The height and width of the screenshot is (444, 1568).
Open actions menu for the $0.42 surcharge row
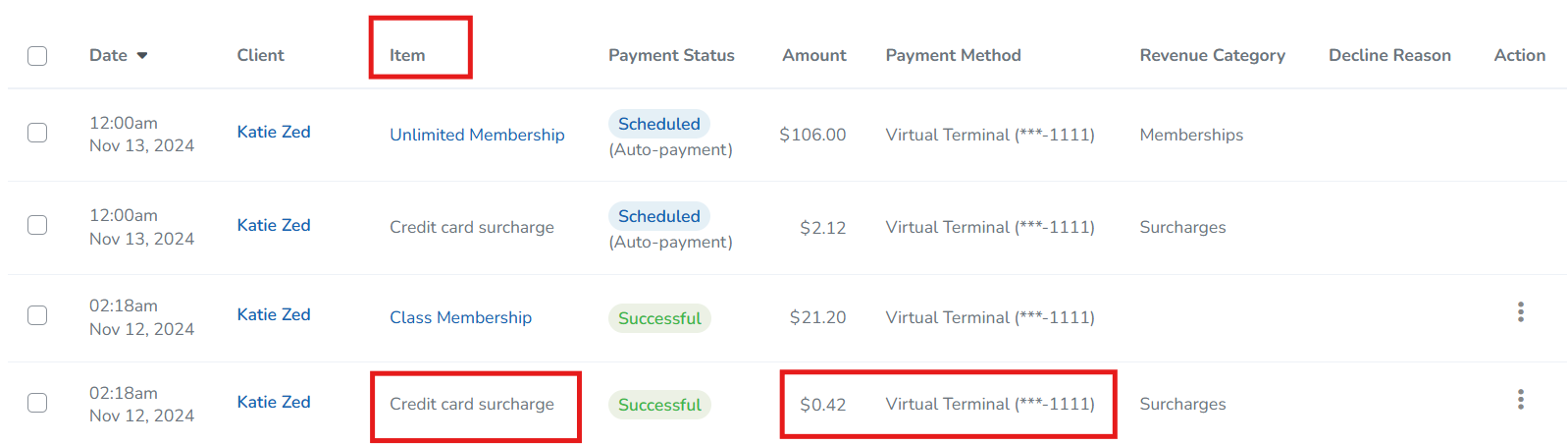pyautogui.click(x=1520, y=400)
